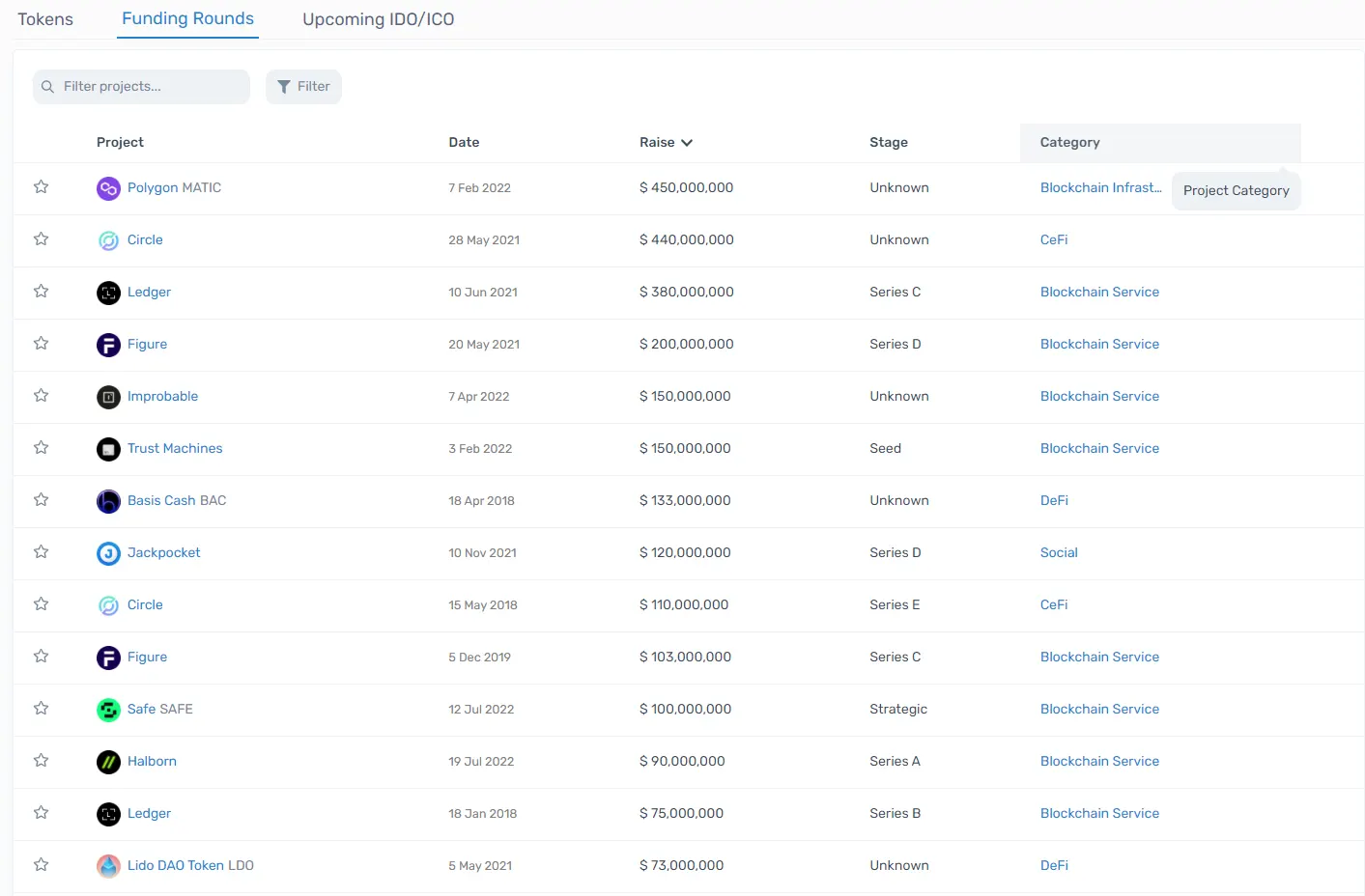
Task: Click the Stage column header
Action: point(889,143)
